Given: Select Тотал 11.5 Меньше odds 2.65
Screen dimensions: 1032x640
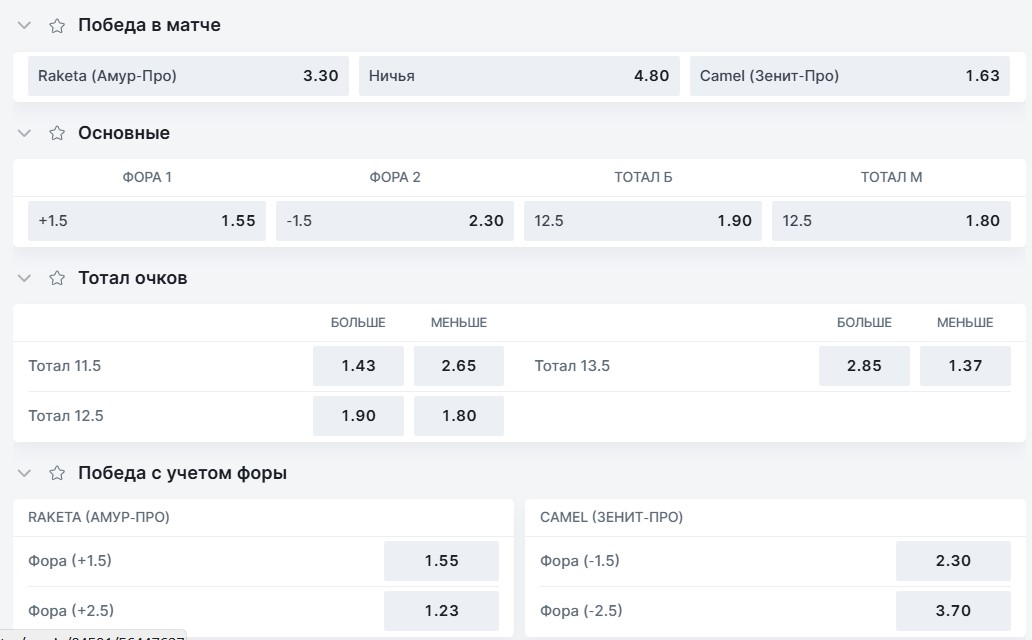Looking at the screenshot, I should [459, 365].
